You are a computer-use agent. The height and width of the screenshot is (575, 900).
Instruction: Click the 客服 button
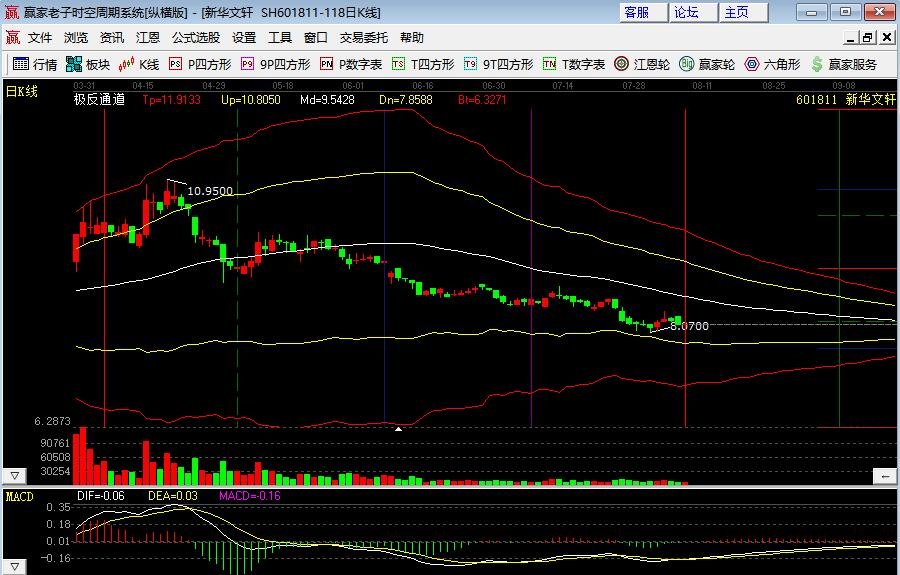643,13
